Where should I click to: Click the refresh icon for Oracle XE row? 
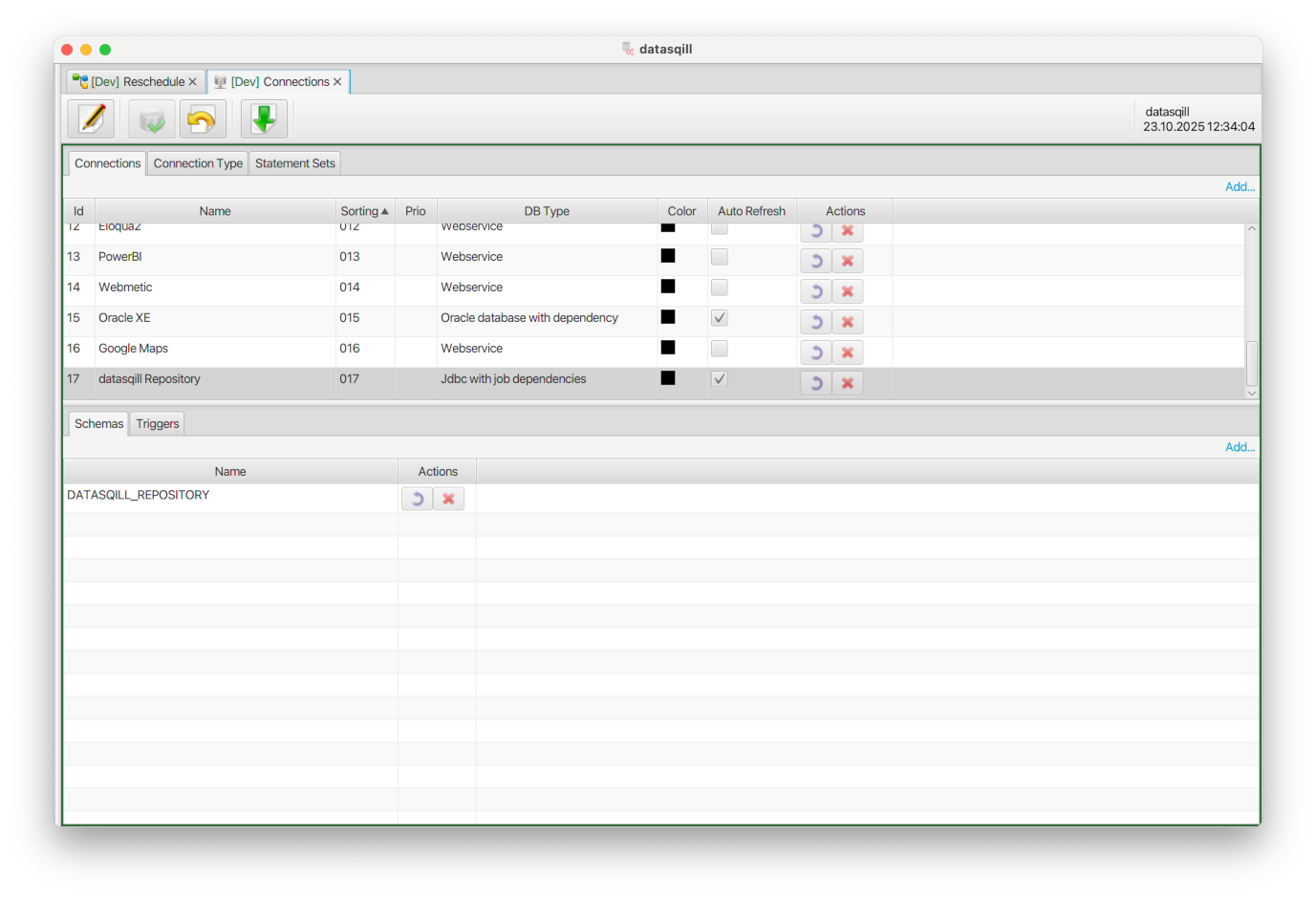click(x=815, y=321)
